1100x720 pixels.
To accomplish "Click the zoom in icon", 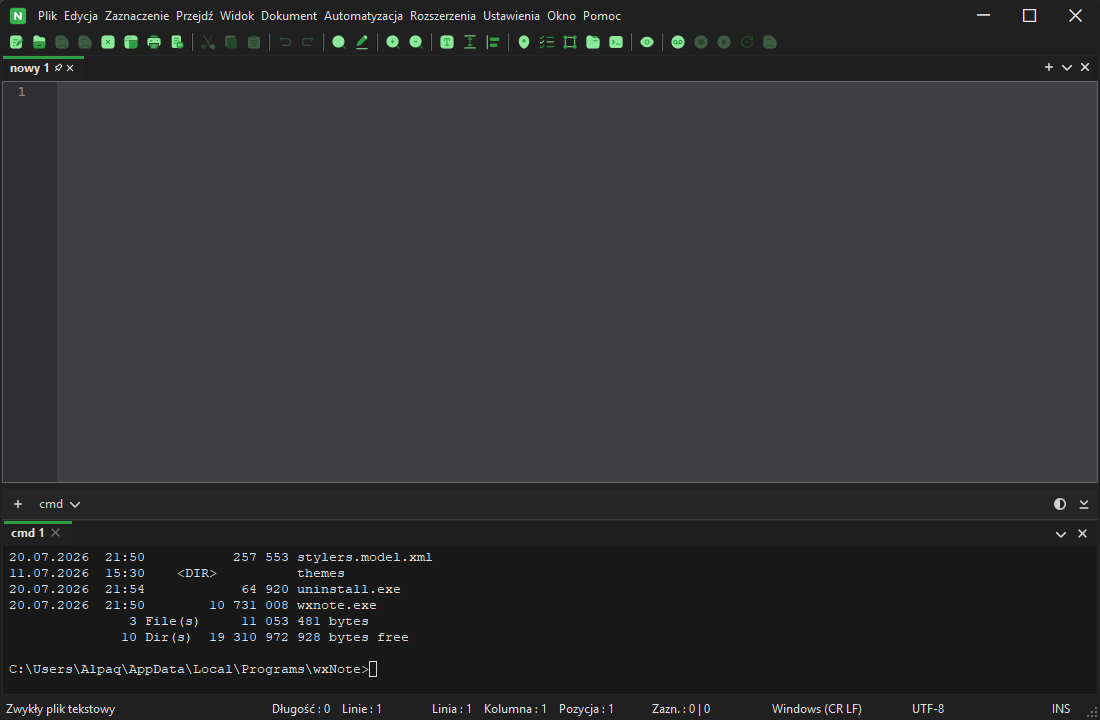I will click(393, 42).
